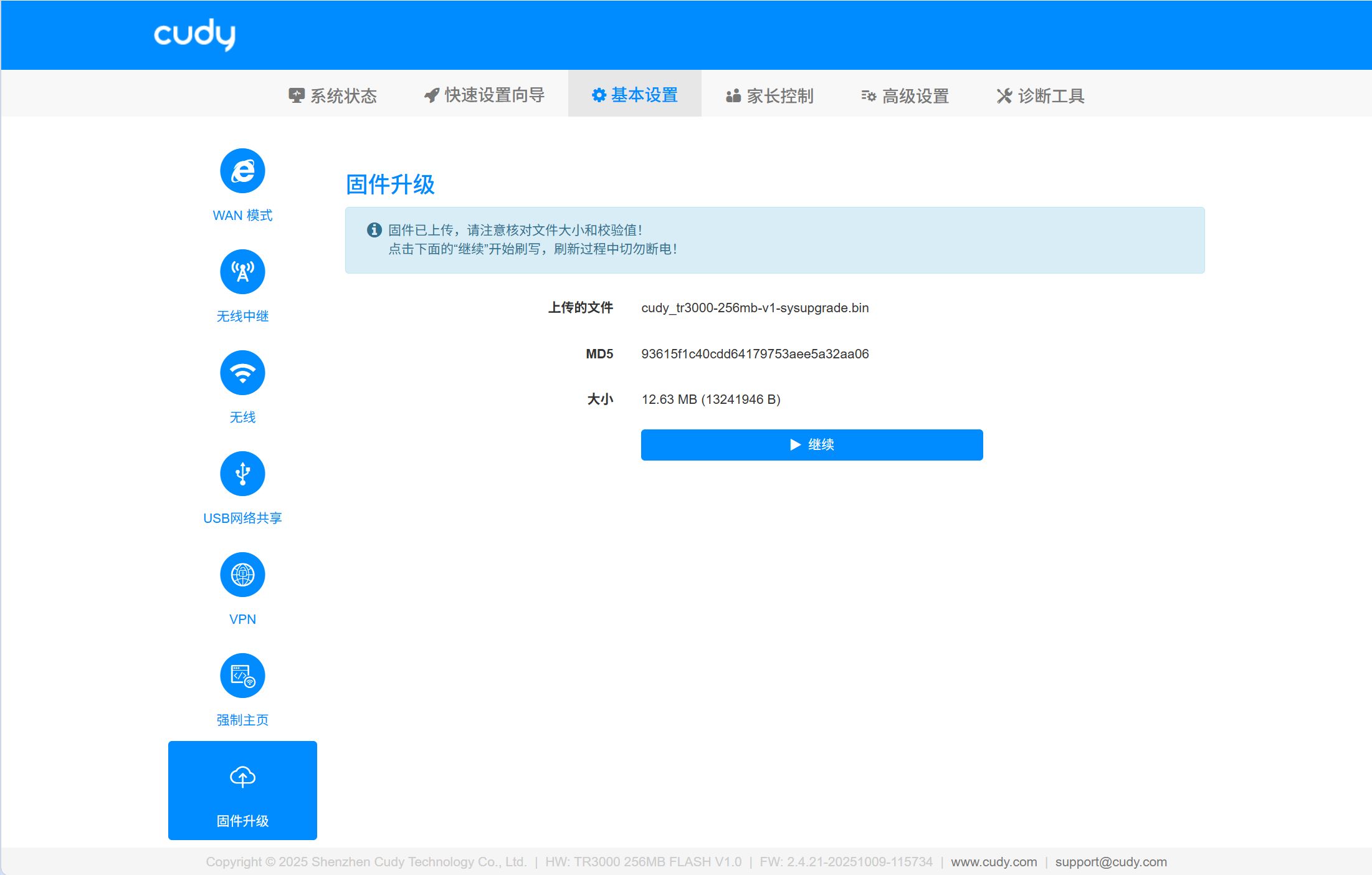
Task: Click the size value 12.63 MB (13241946 B)
Action: click(x=711, y=399)
